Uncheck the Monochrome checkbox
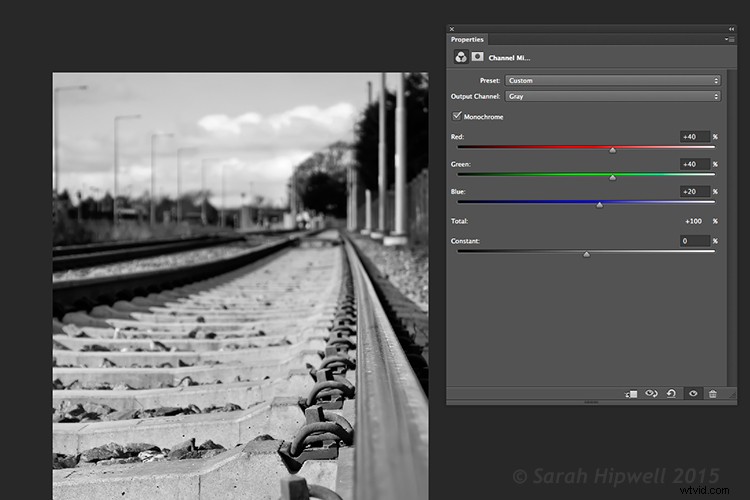Viewport: 750px width, 500px height. pyautogui.click(x=457, y=116)
